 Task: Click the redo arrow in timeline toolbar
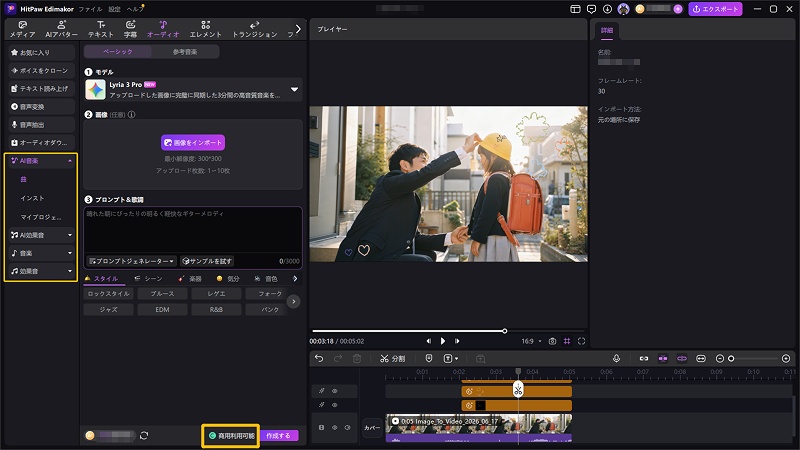point(338,359)
